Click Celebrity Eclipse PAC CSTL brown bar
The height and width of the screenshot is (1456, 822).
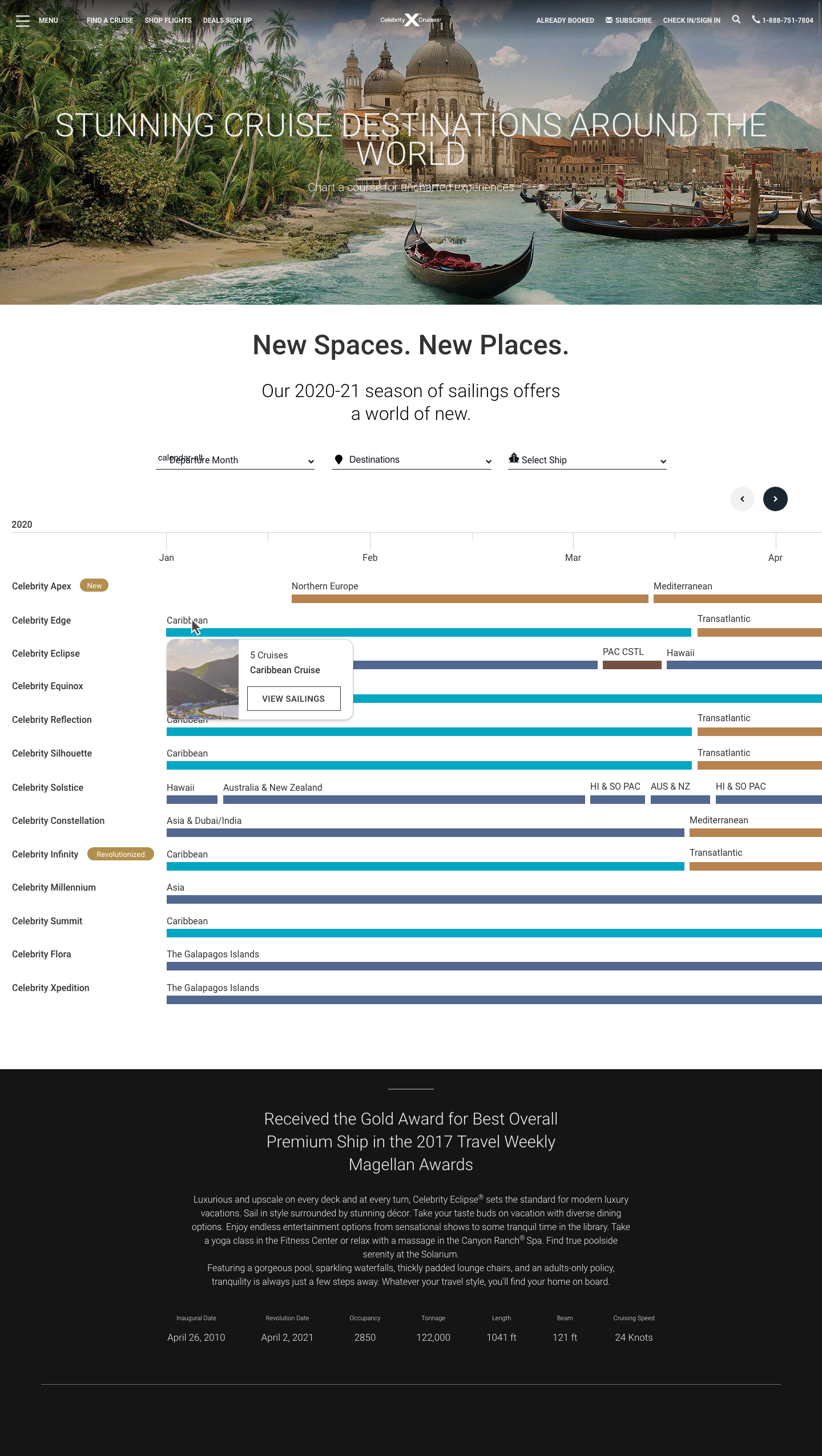pyautogui.click(x=632, y=665)
